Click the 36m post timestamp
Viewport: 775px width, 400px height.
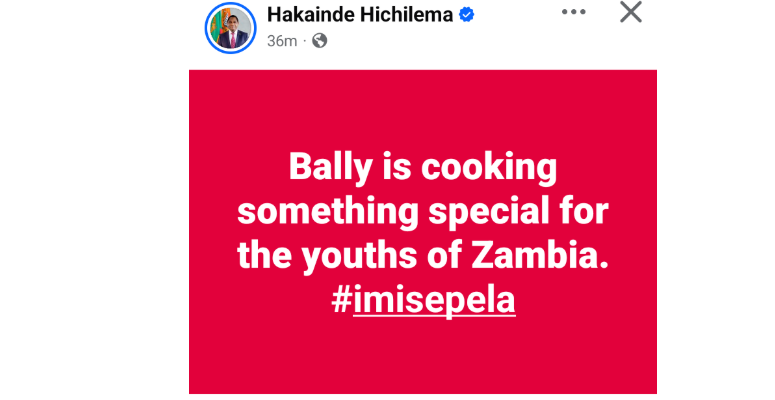[284, 41]
